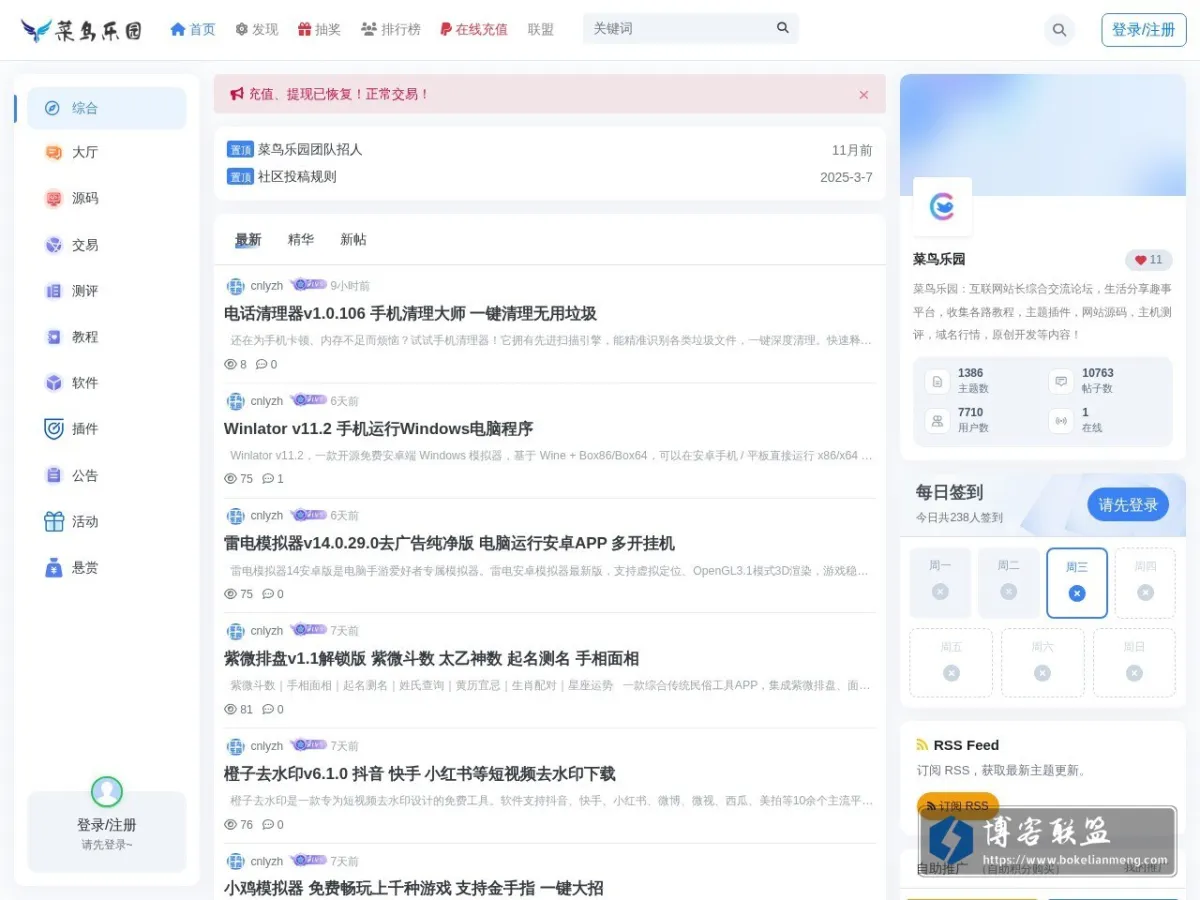Click the sidebar user avatar icon
The image size is (1200, 900).
pyautogui.click(x=107, y=792)
